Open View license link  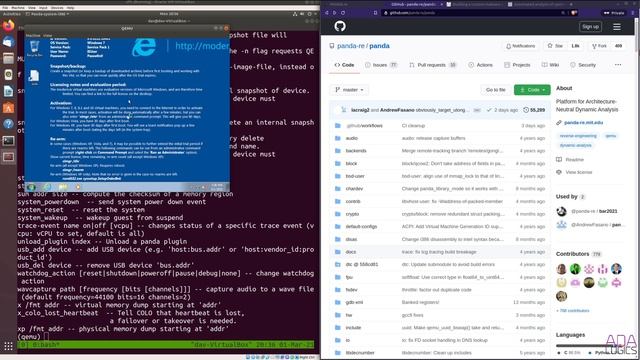[x=578, y=172]
